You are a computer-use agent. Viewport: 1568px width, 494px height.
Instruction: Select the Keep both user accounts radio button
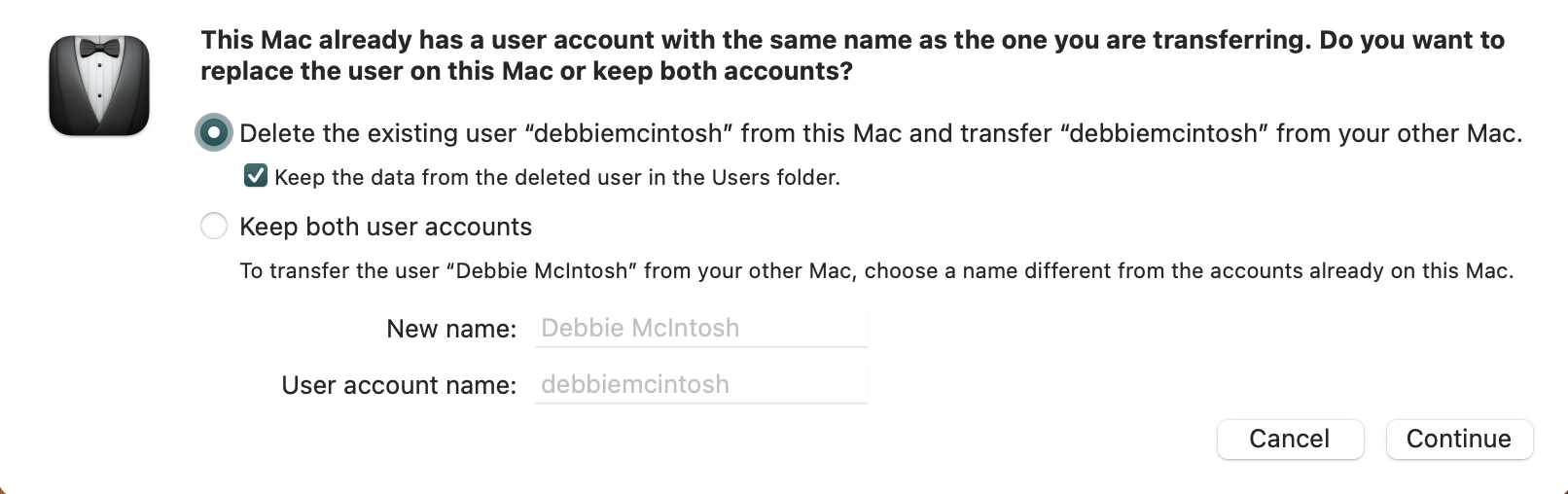[x=214, y=227]
